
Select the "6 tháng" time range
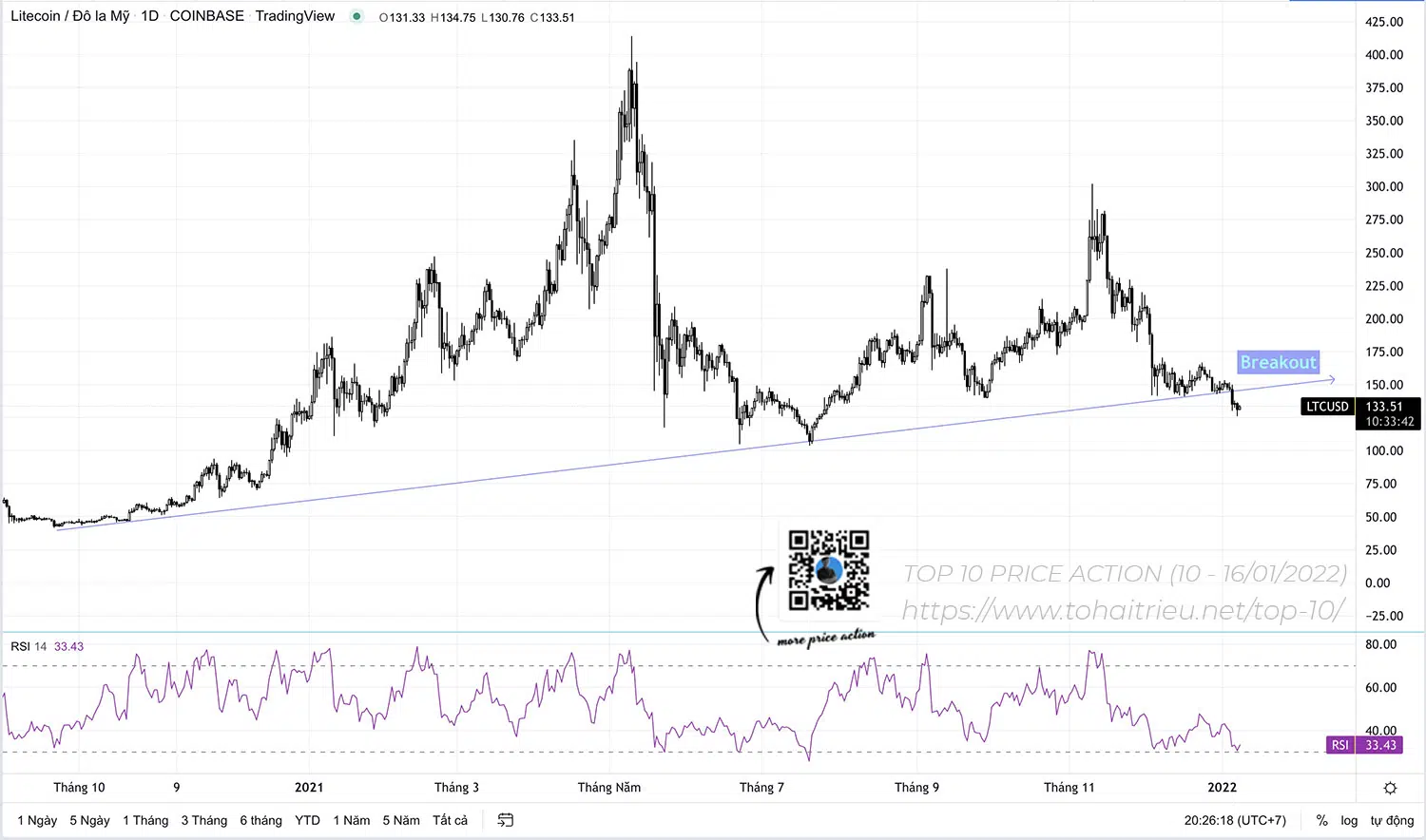(x=260, y=820)
